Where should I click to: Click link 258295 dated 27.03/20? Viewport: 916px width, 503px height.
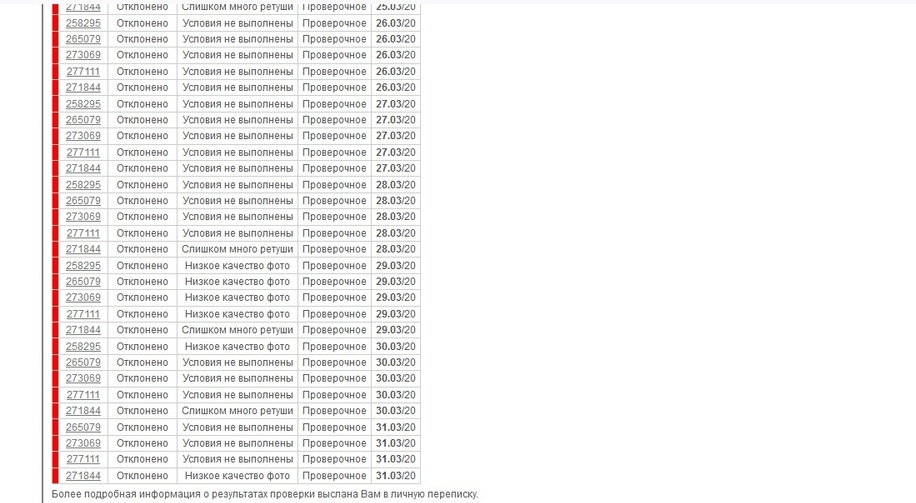[83, 104]
